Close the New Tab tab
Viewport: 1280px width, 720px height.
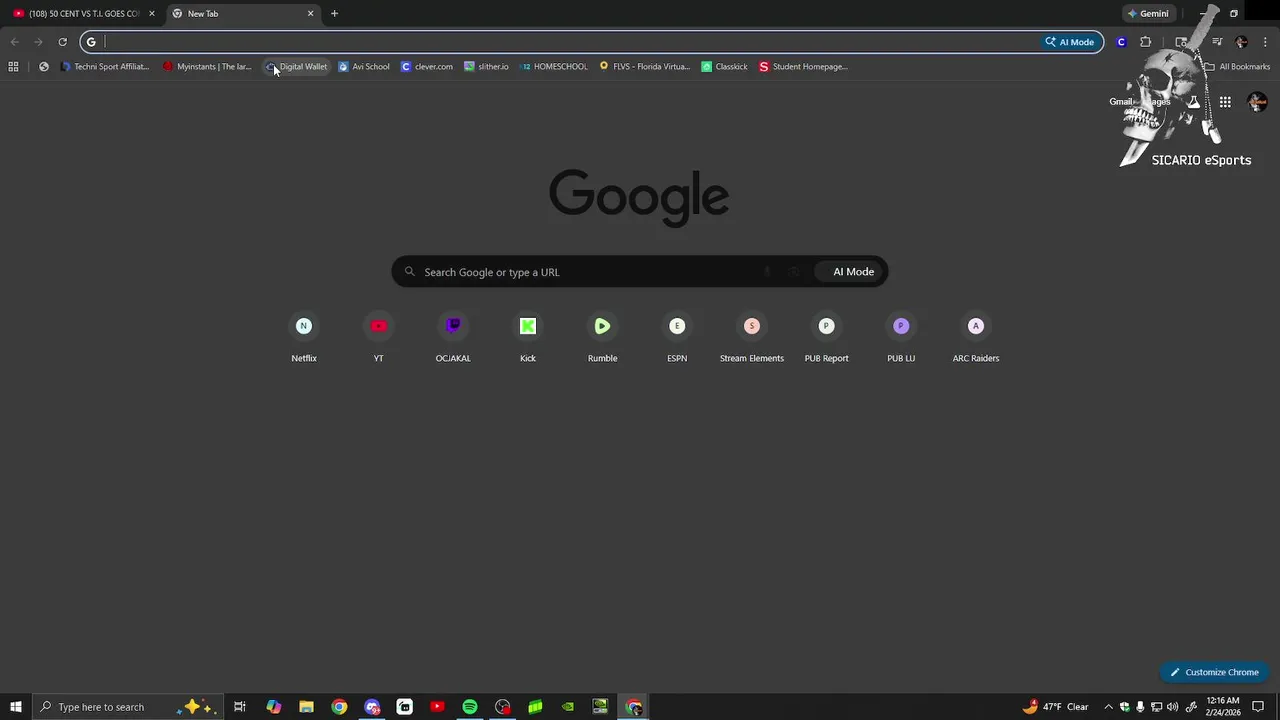[x=310, y=14]
